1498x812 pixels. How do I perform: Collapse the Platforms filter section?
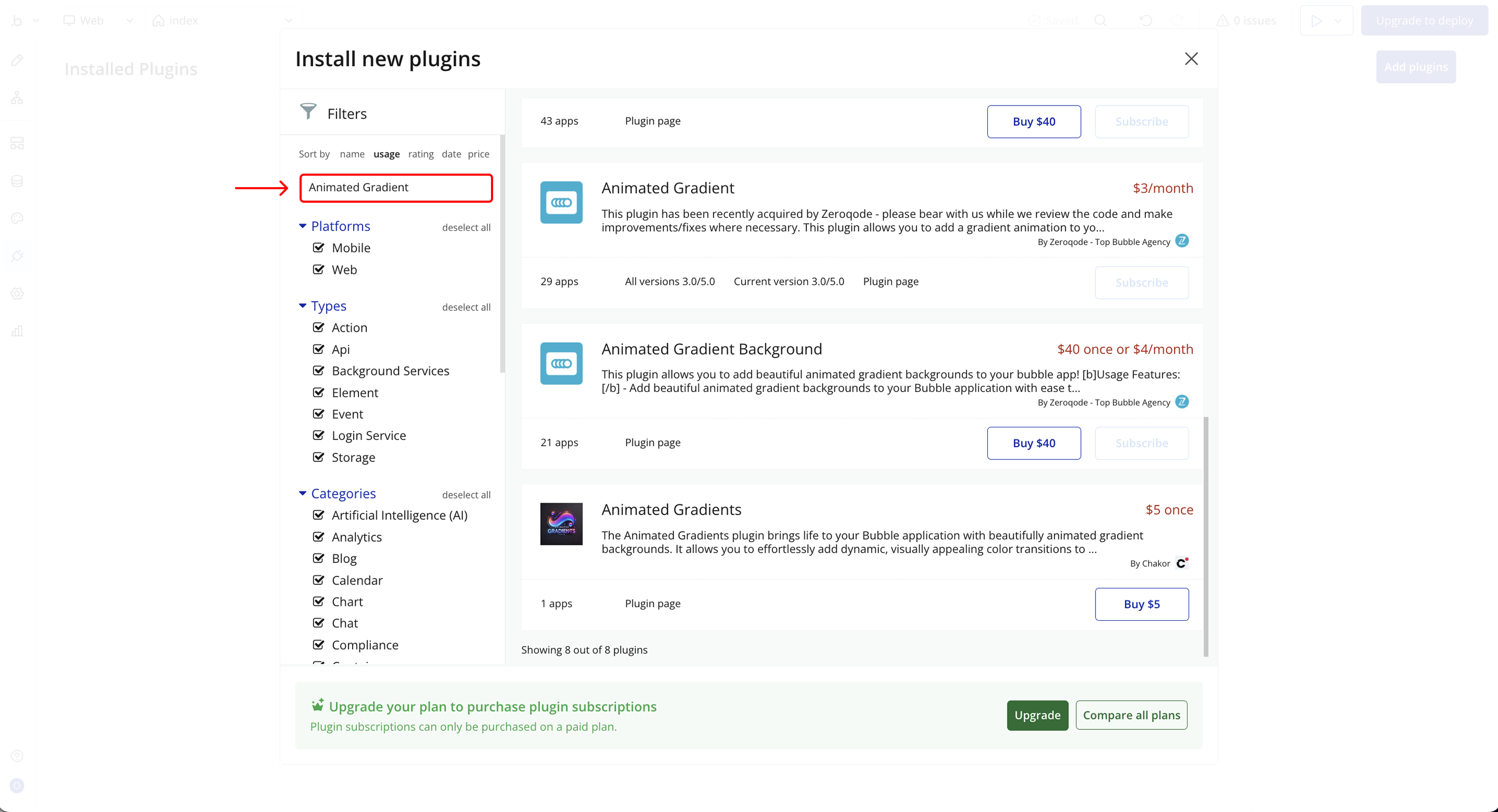302,226
